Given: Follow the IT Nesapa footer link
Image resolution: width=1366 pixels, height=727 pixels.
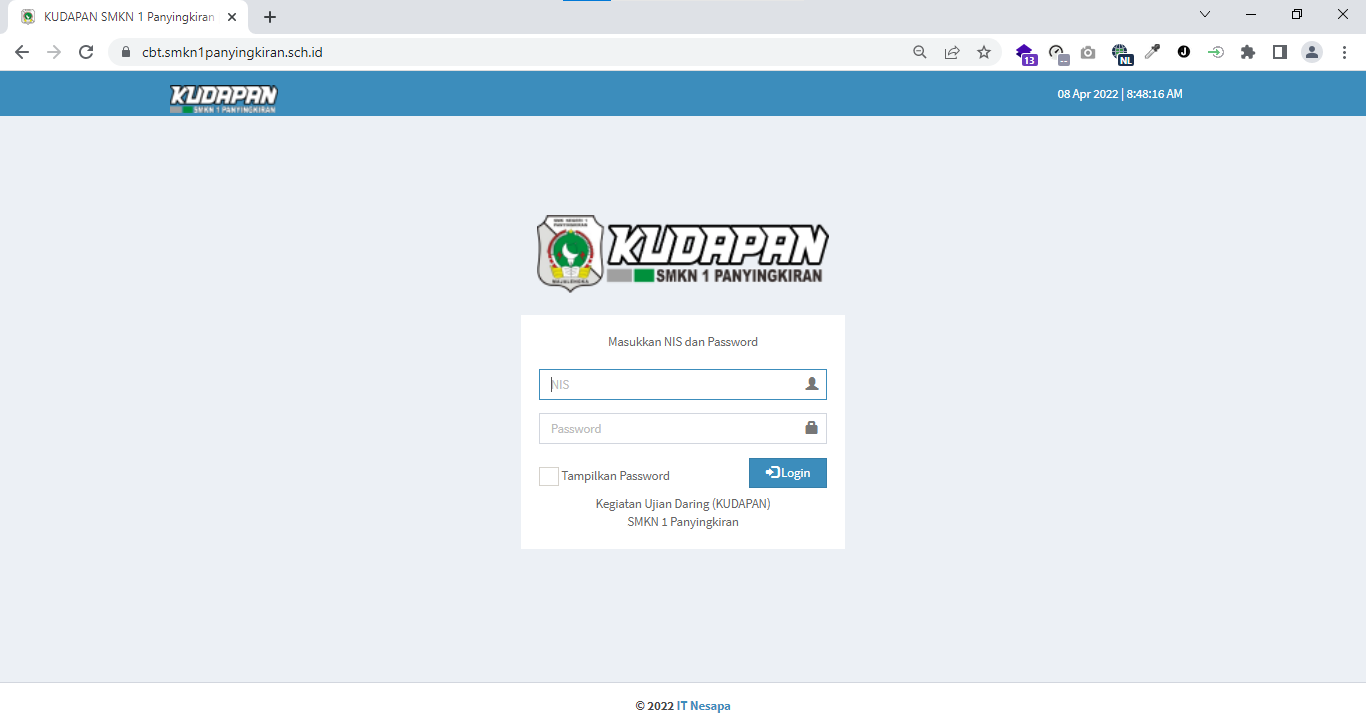Looking at the screenshot, I should click(x=703, y=706).
